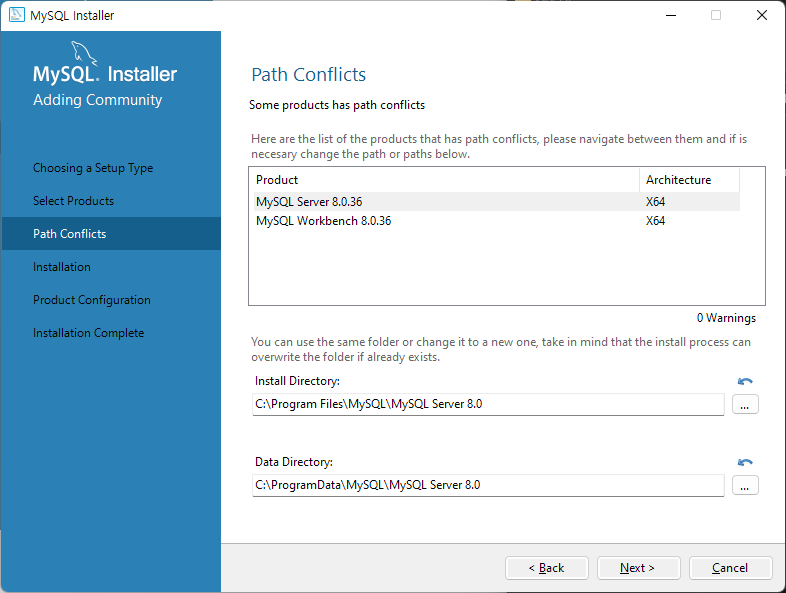Click the 0 Warnings label

click(726, 318)
